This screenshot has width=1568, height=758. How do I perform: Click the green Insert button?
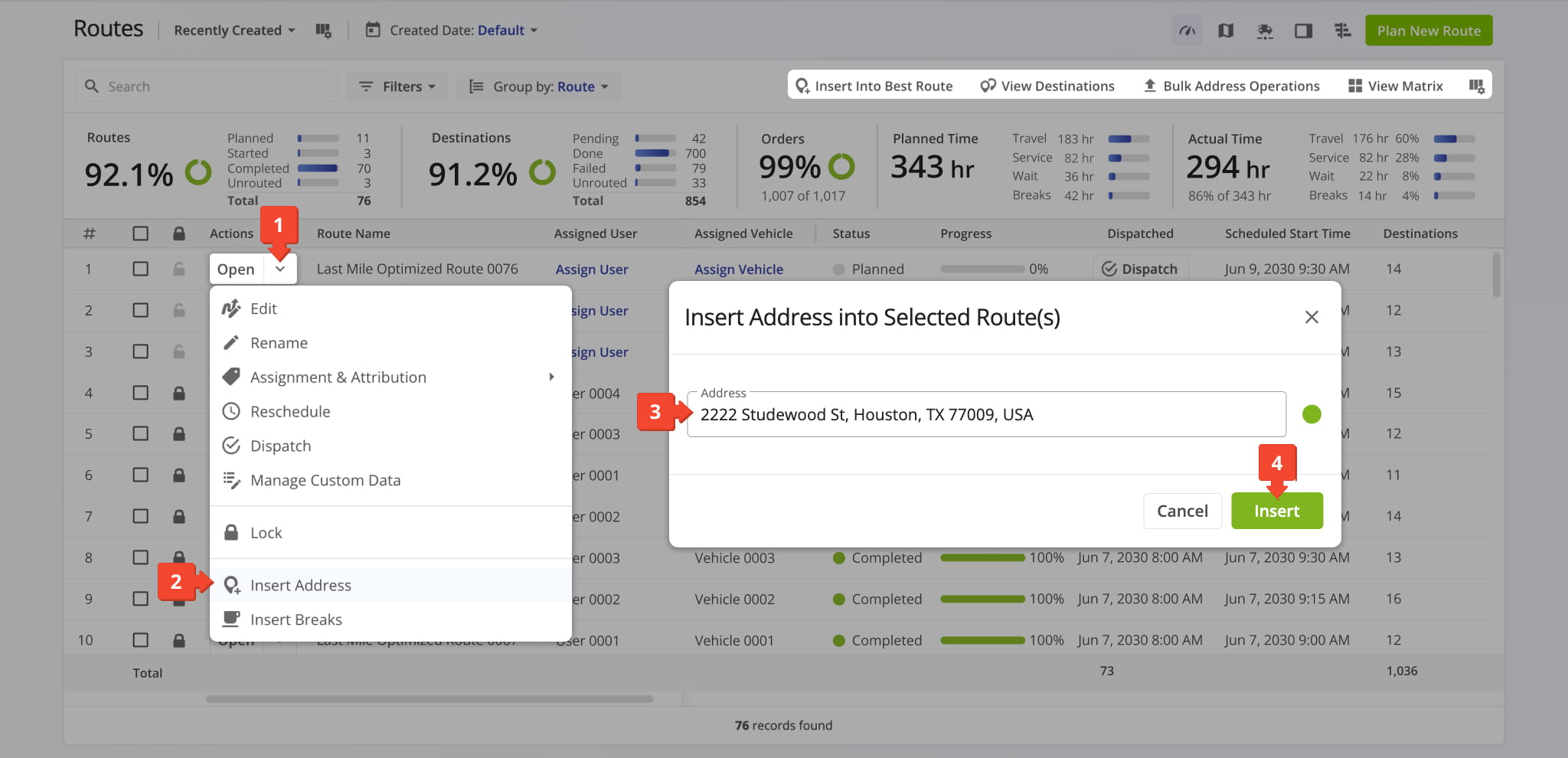[1276, 511]
